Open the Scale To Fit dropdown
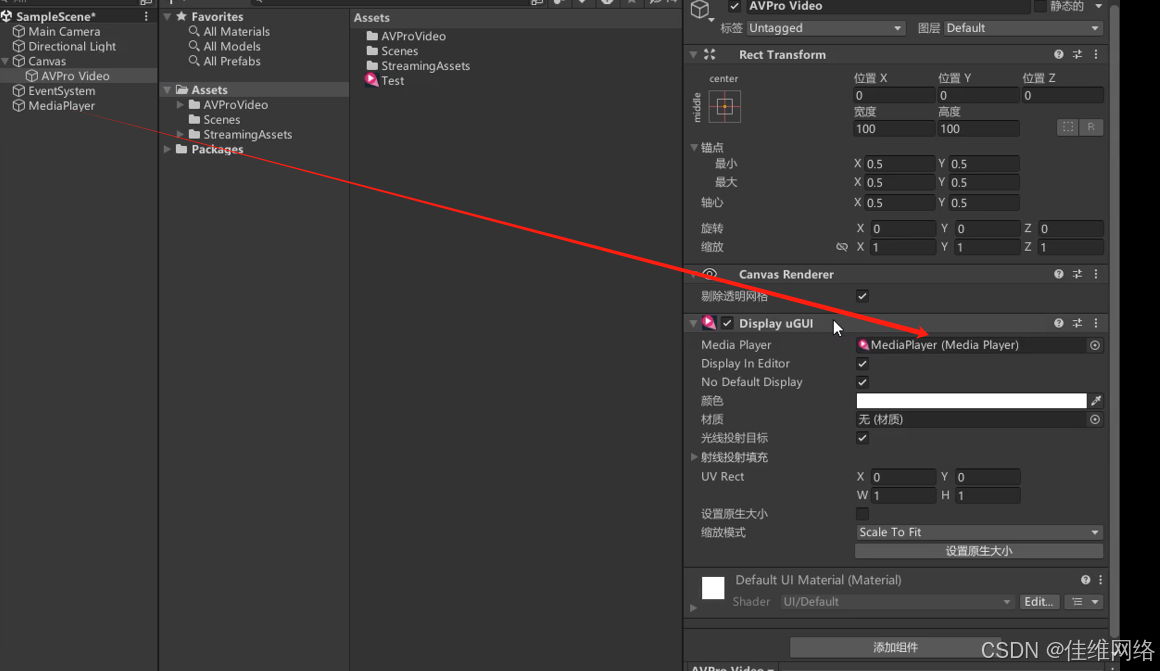The width and height of the screenshot is (1160, 671). click(979, 533)
